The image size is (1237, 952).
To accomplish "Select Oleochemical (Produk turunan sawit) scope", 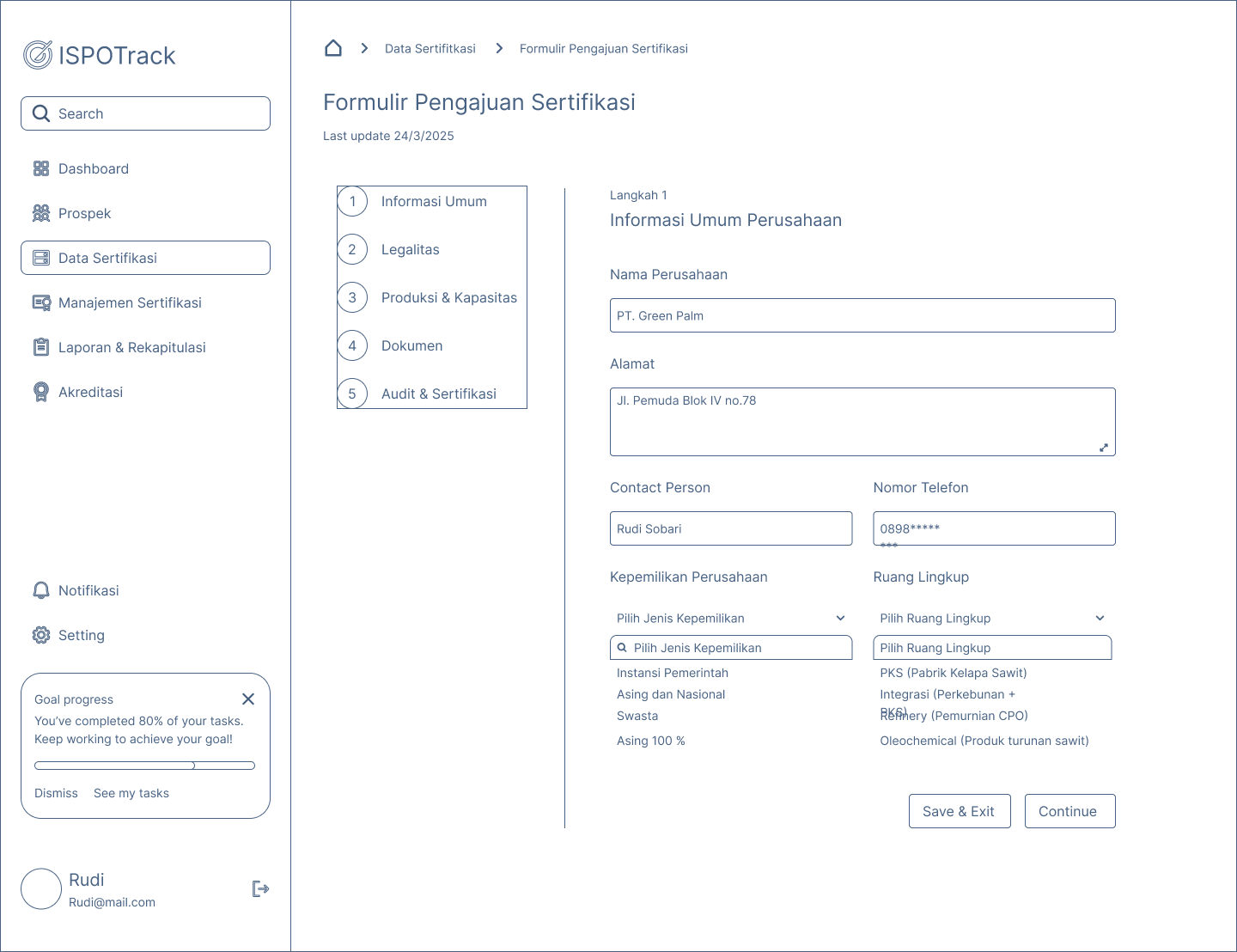I will (x=984, y=741).
